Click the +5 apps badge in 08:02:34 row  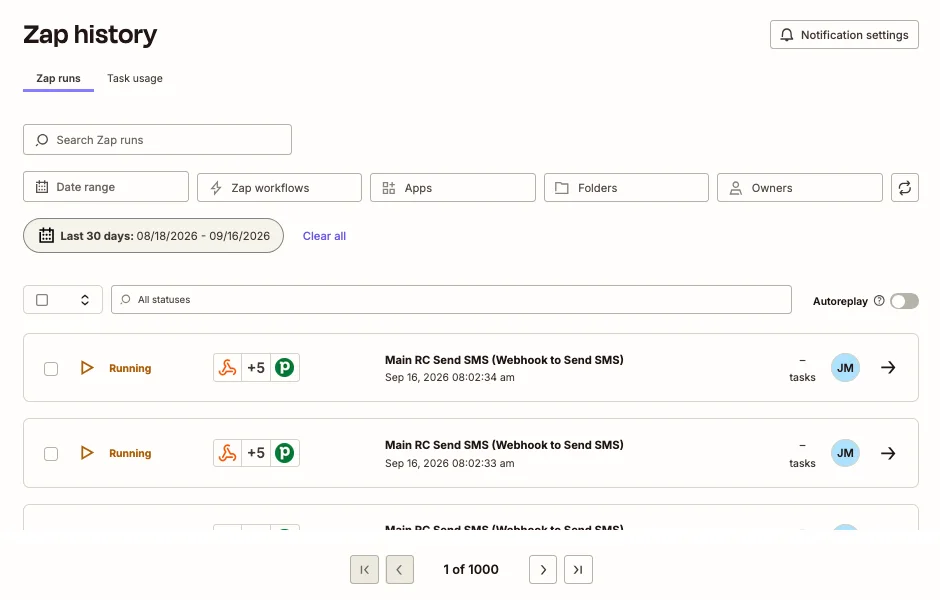point(256,367)
